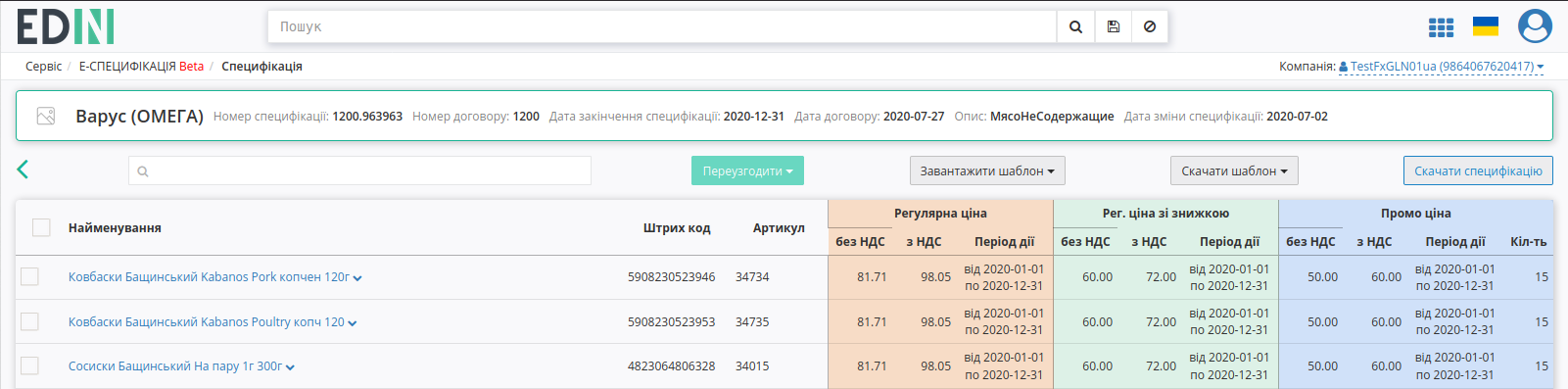Click barcode 4823064806328
This screenshot has width=1568, height=389.
tap(671, 366)
